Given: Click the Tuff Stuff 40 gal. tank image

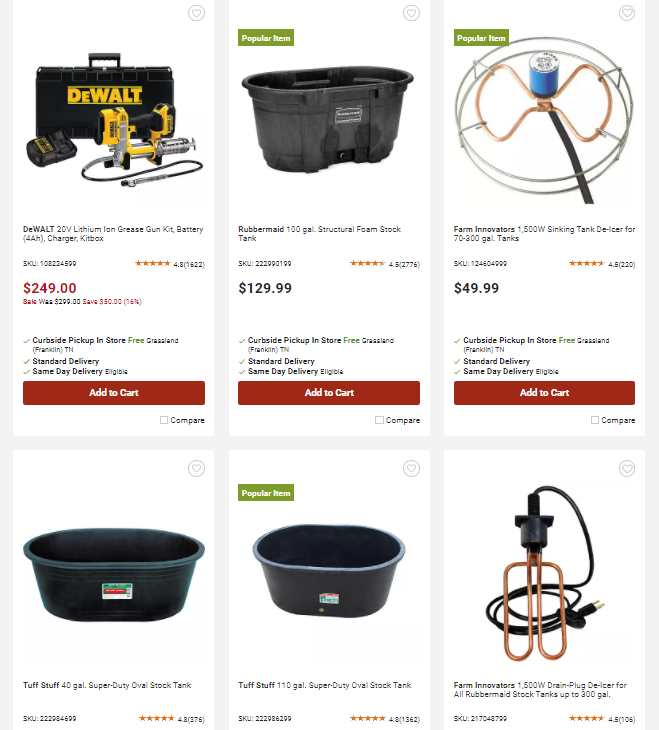Looking at the screenshot, I should pyautogui.click(x=114, y=575).
